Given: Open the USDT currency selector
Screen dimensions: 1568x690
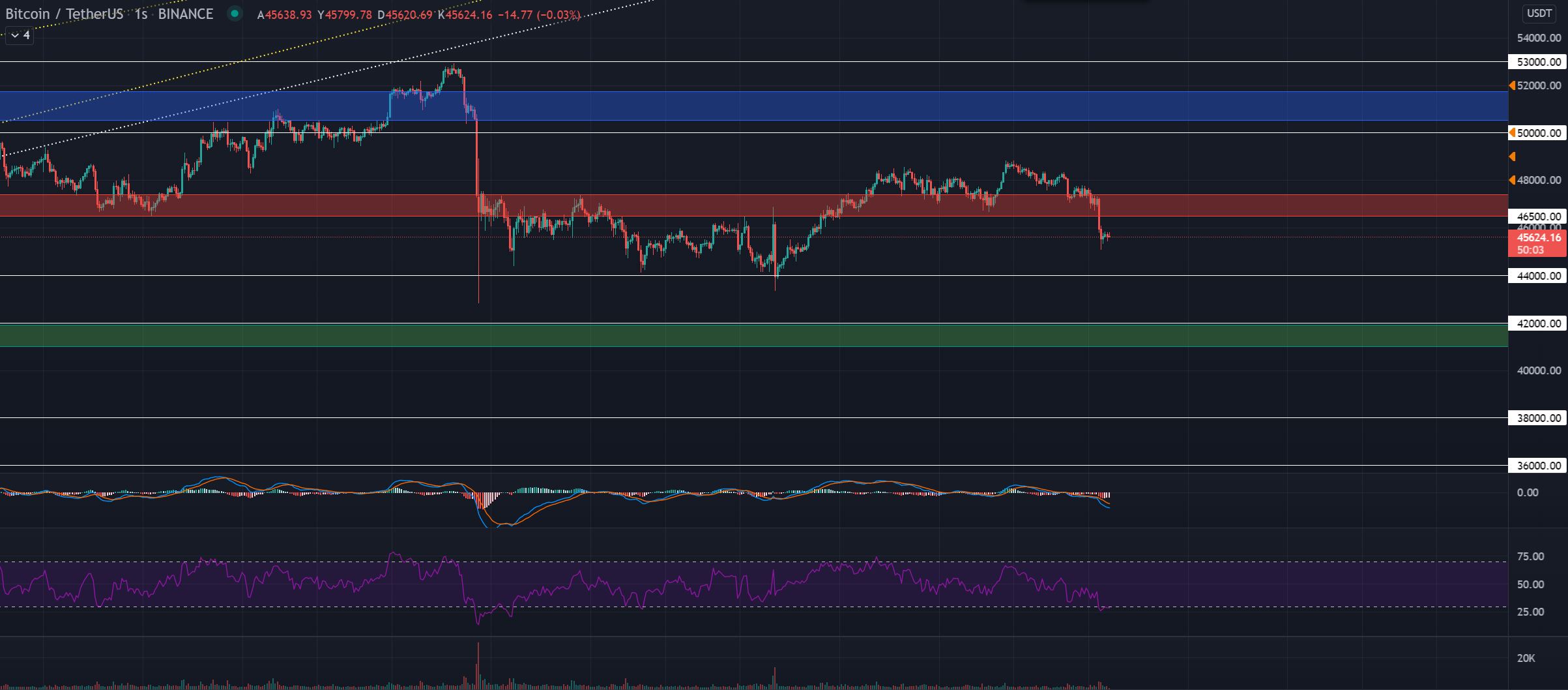Looking at the screenshot, I should click(x=1539, y=14).
